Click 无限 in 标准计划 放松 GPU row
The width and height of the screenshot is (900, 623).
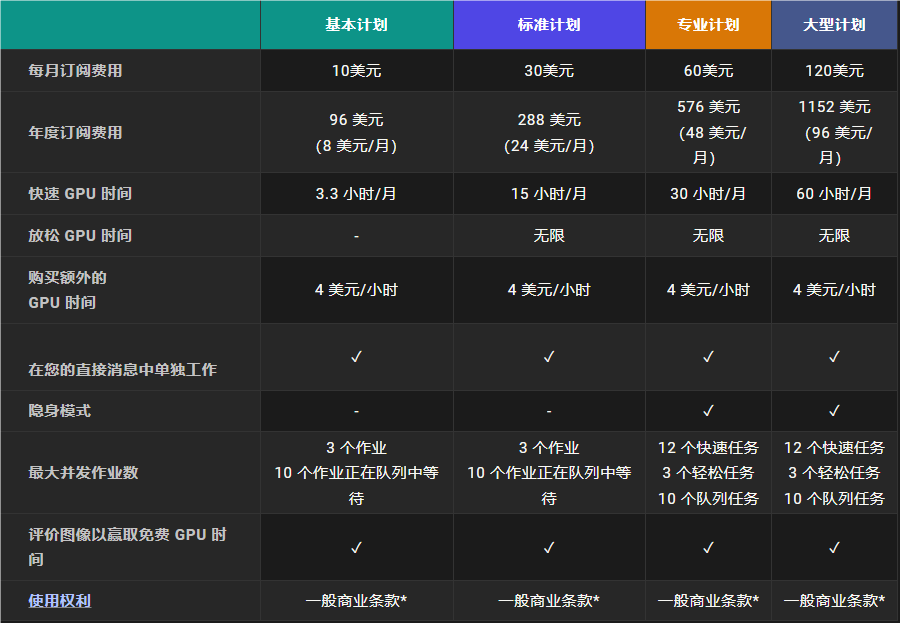(549, 235)
